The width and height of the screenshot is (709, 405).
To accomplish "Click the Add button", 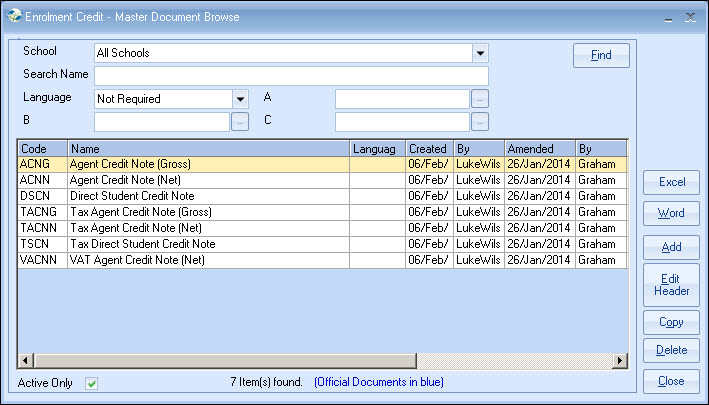I will (671, 246).
